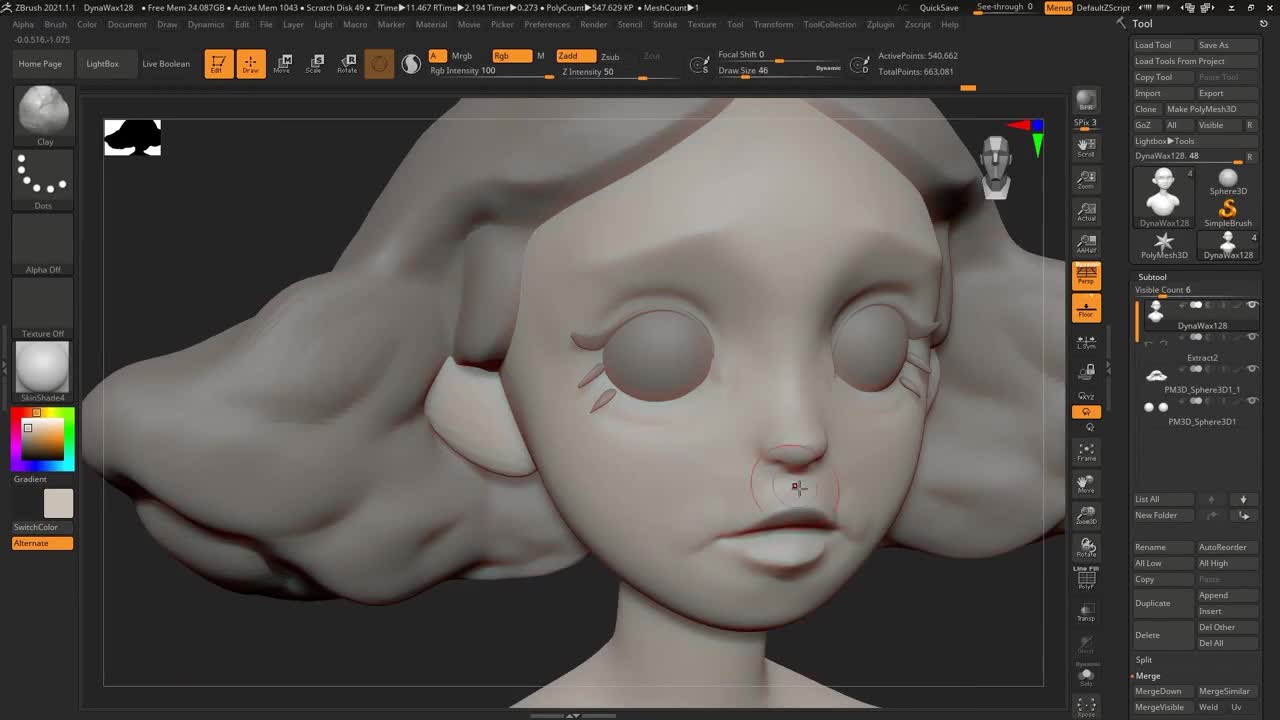1280x720 pixels.
Task: Open the Alpha Off selector
Action: [43, 245]
